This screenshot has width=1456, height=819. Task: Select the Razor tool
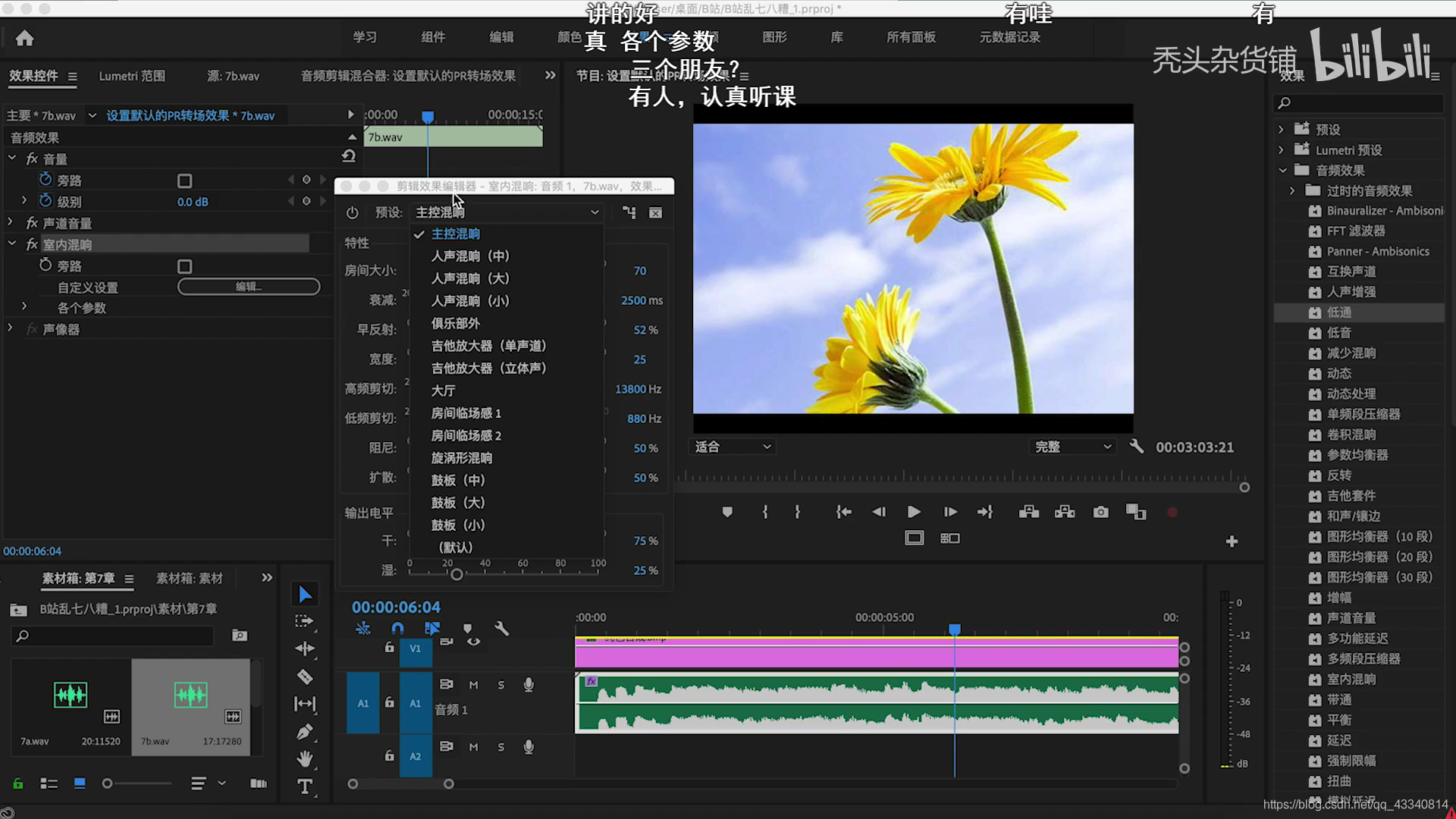[306, 676]
